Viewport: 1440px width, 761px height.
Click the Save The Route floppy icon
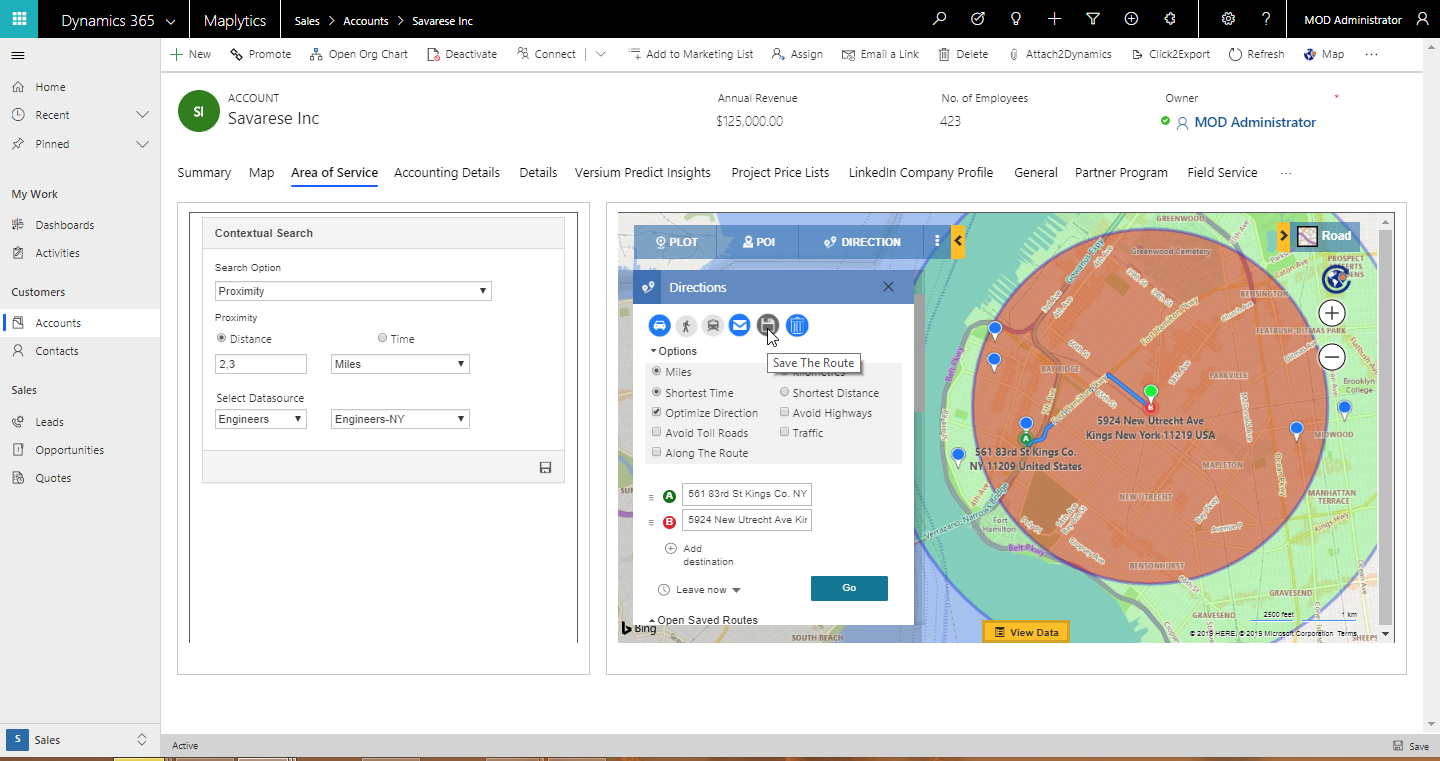767,325
